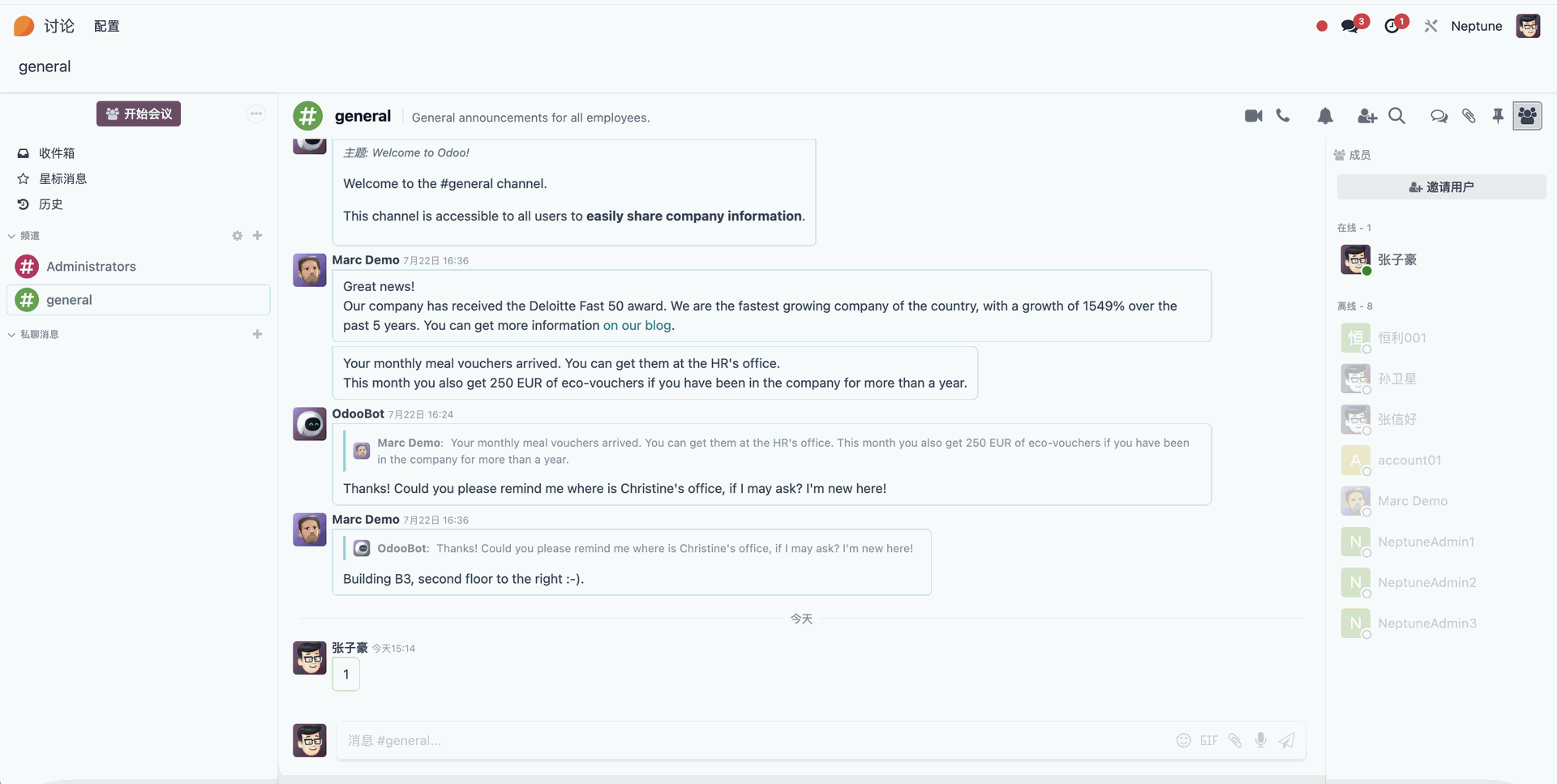Click the 邀请用户 button

pyautogui.click(x=1441, y=187)
